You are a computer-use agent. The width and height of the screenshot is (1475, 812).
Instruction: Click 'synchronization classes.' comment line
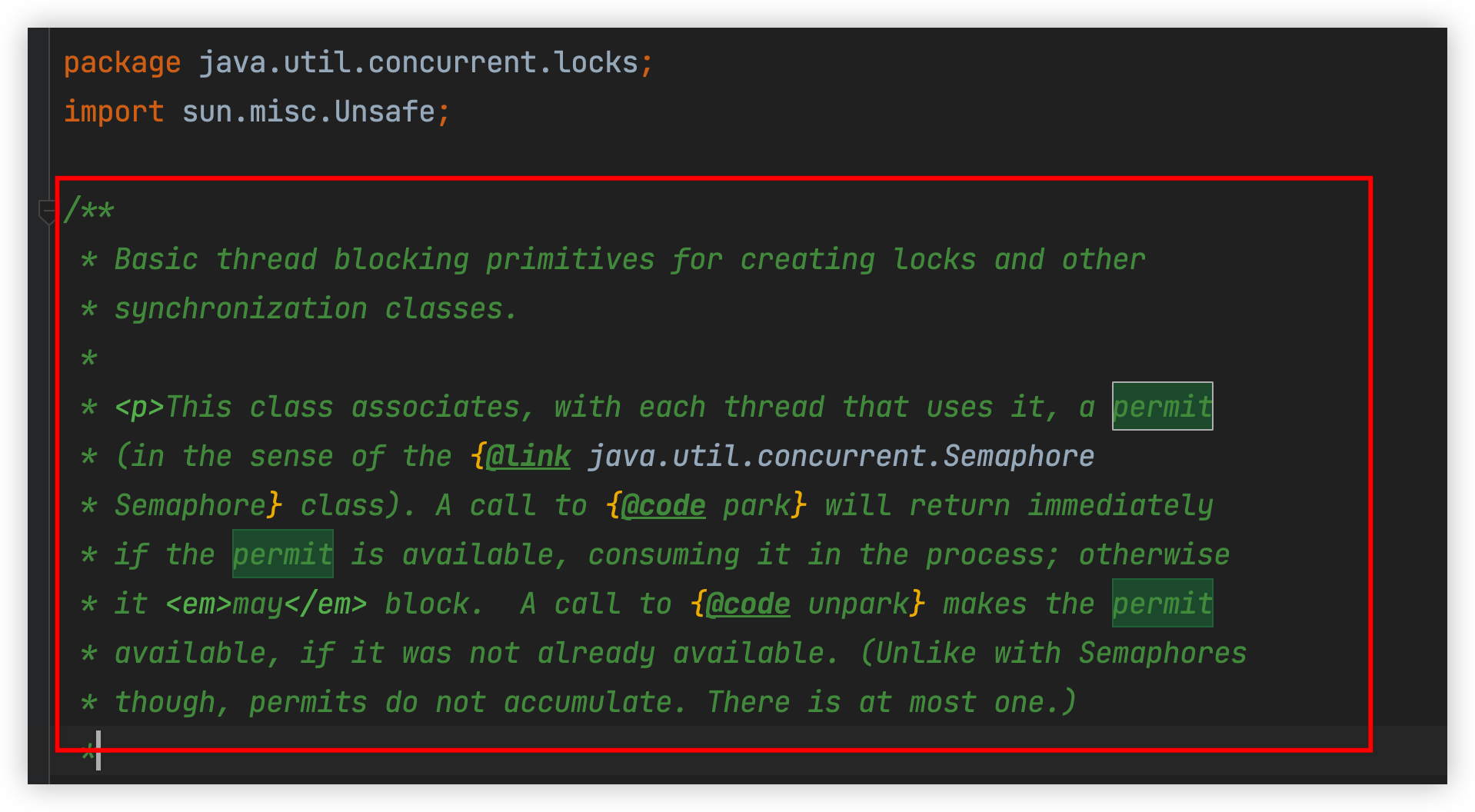[316, 308]
